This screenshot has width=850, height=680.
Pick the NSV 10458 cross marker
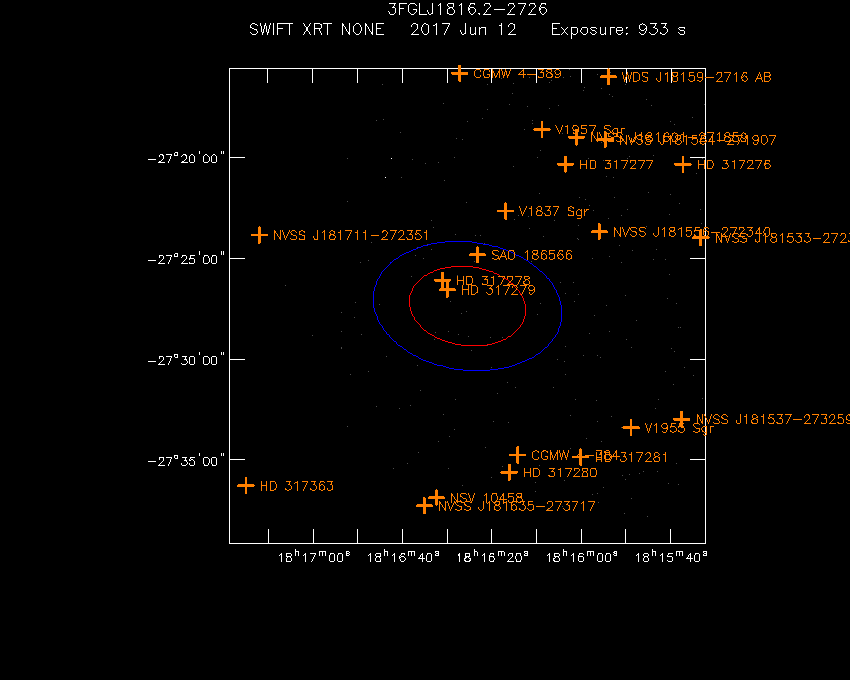click(436, 497)
